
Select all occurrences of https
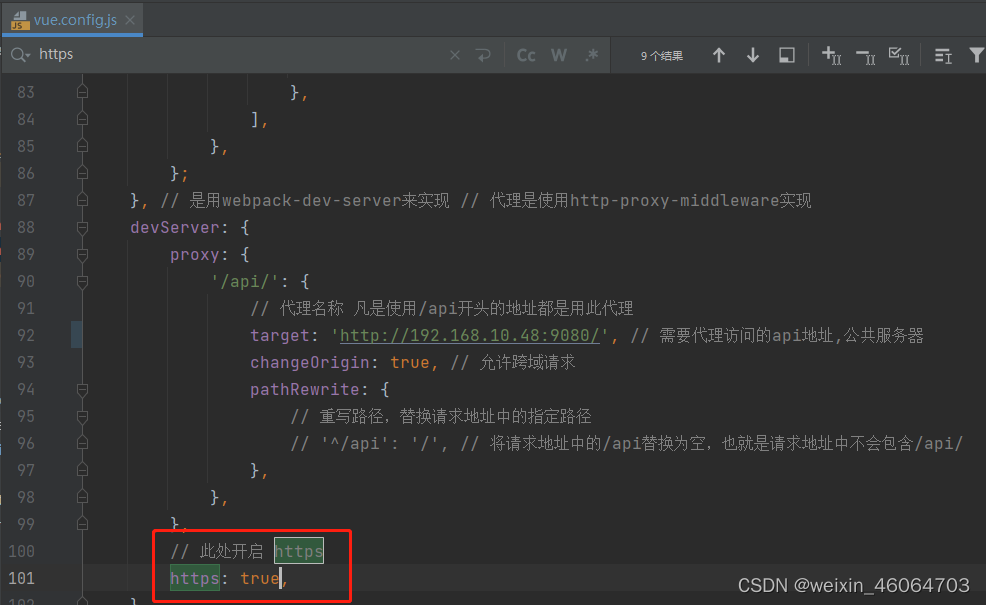pyautogui.click(x=899, y=57)
